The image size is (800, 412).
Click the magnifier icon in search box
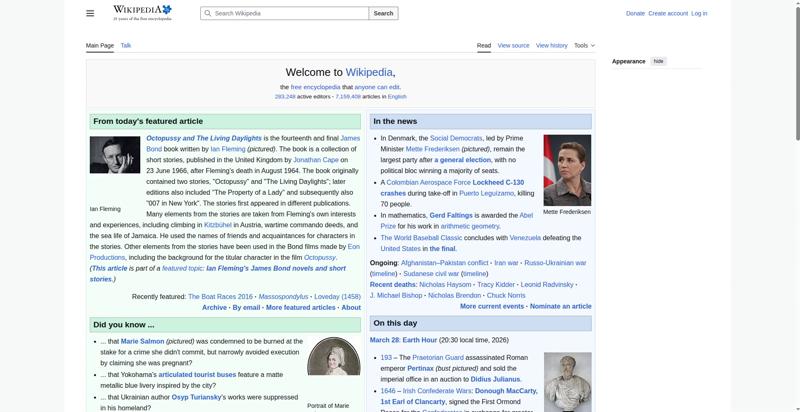tap(207, 14)
